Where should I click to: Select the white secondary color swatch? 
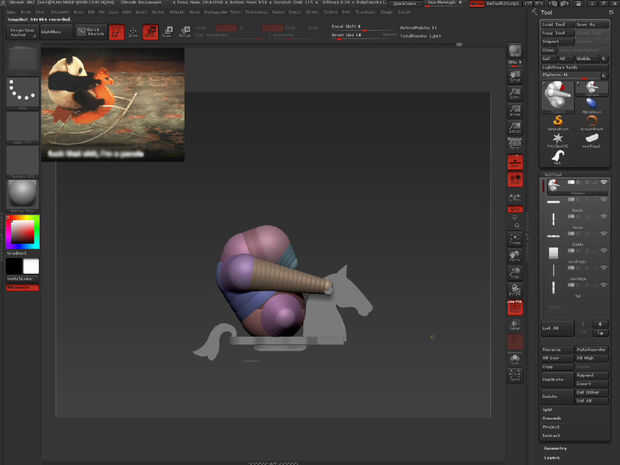pos(31,266)
